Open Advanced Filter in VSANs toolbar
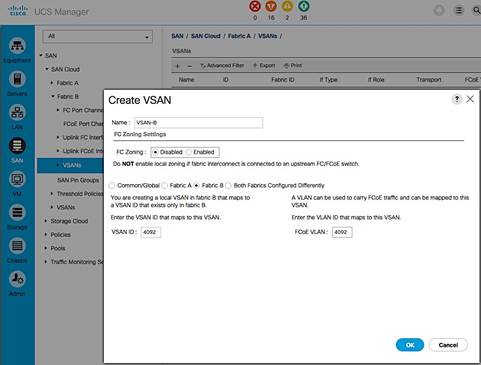This screenshot has height=365, width=481. click(222, 66)
